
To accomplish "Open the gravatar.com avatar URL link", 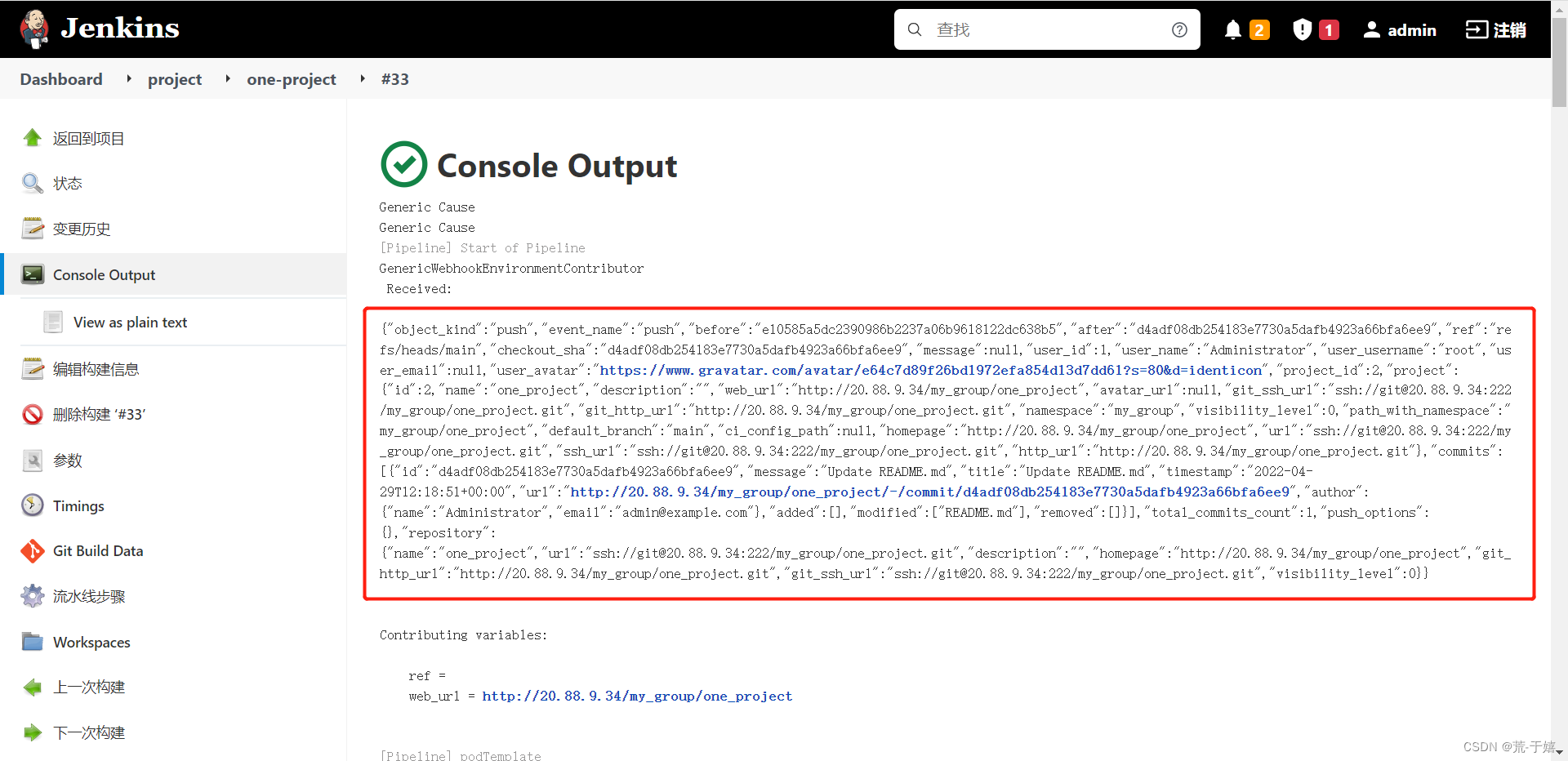I will click(x=931, y=370).
